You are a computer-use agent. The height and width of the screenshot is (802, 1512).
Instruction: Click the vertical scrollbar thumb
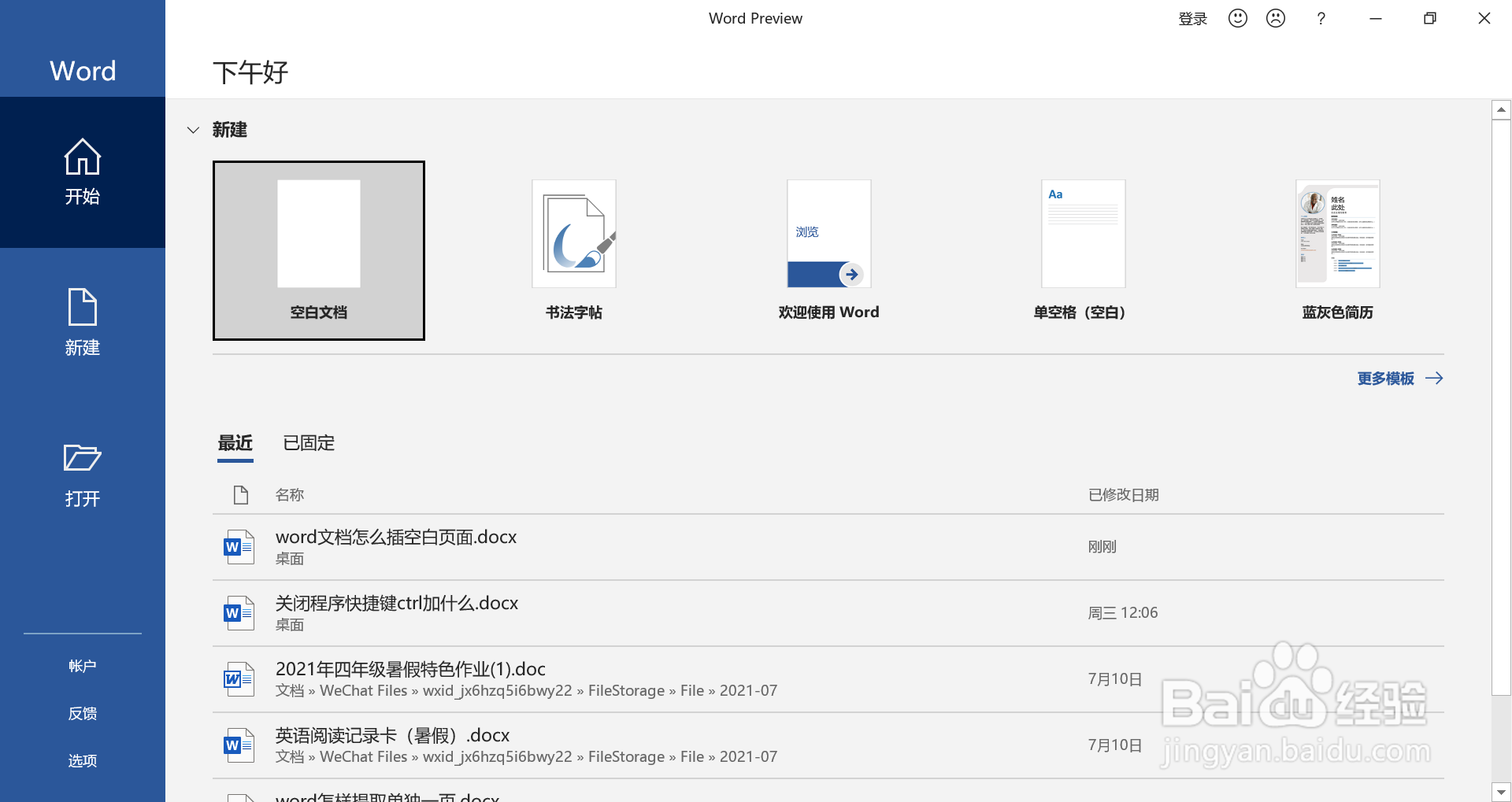[1502, 408]
